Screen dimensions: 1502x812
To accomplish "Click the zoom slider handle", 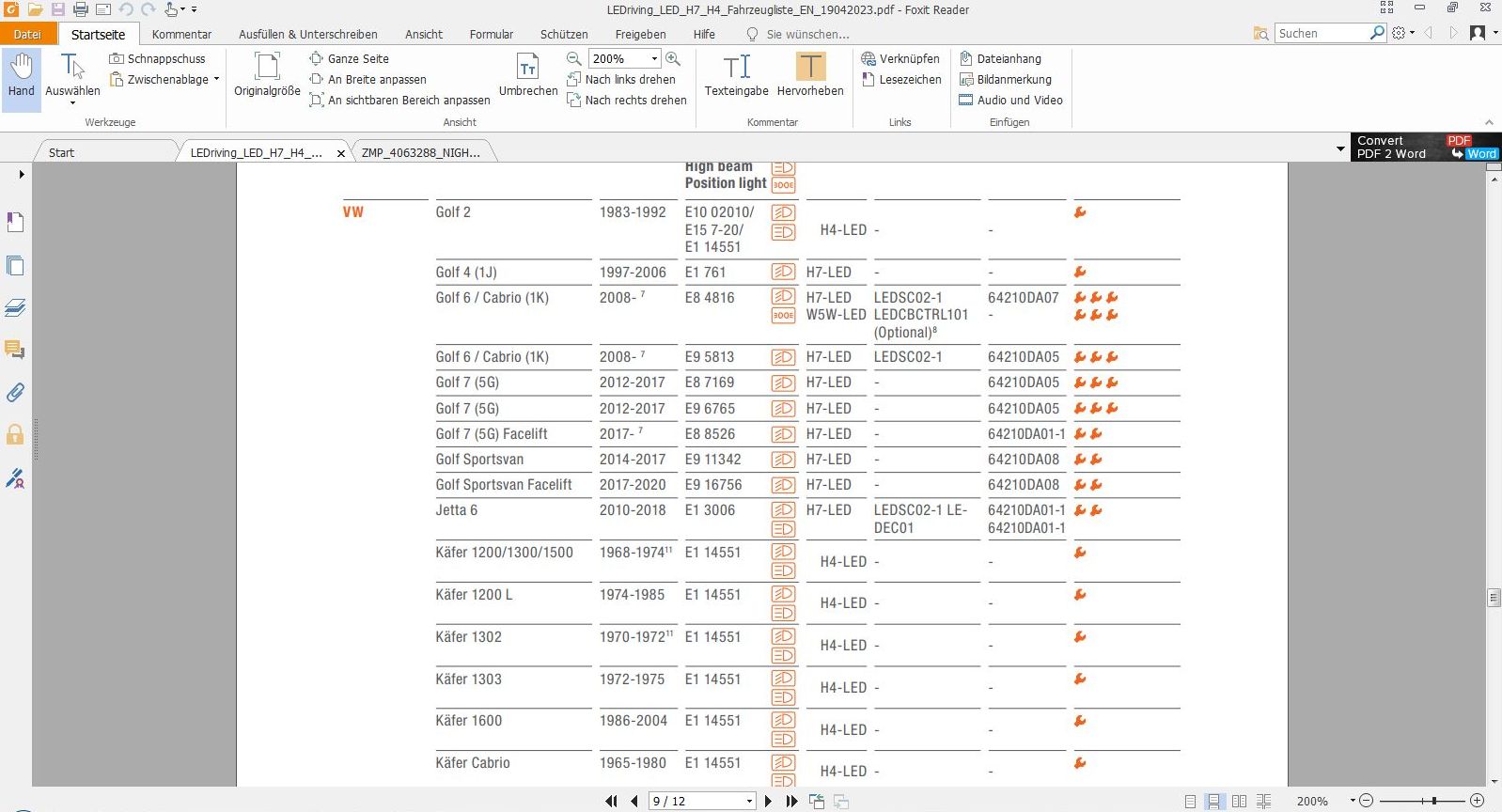I will click(1434, 801).
